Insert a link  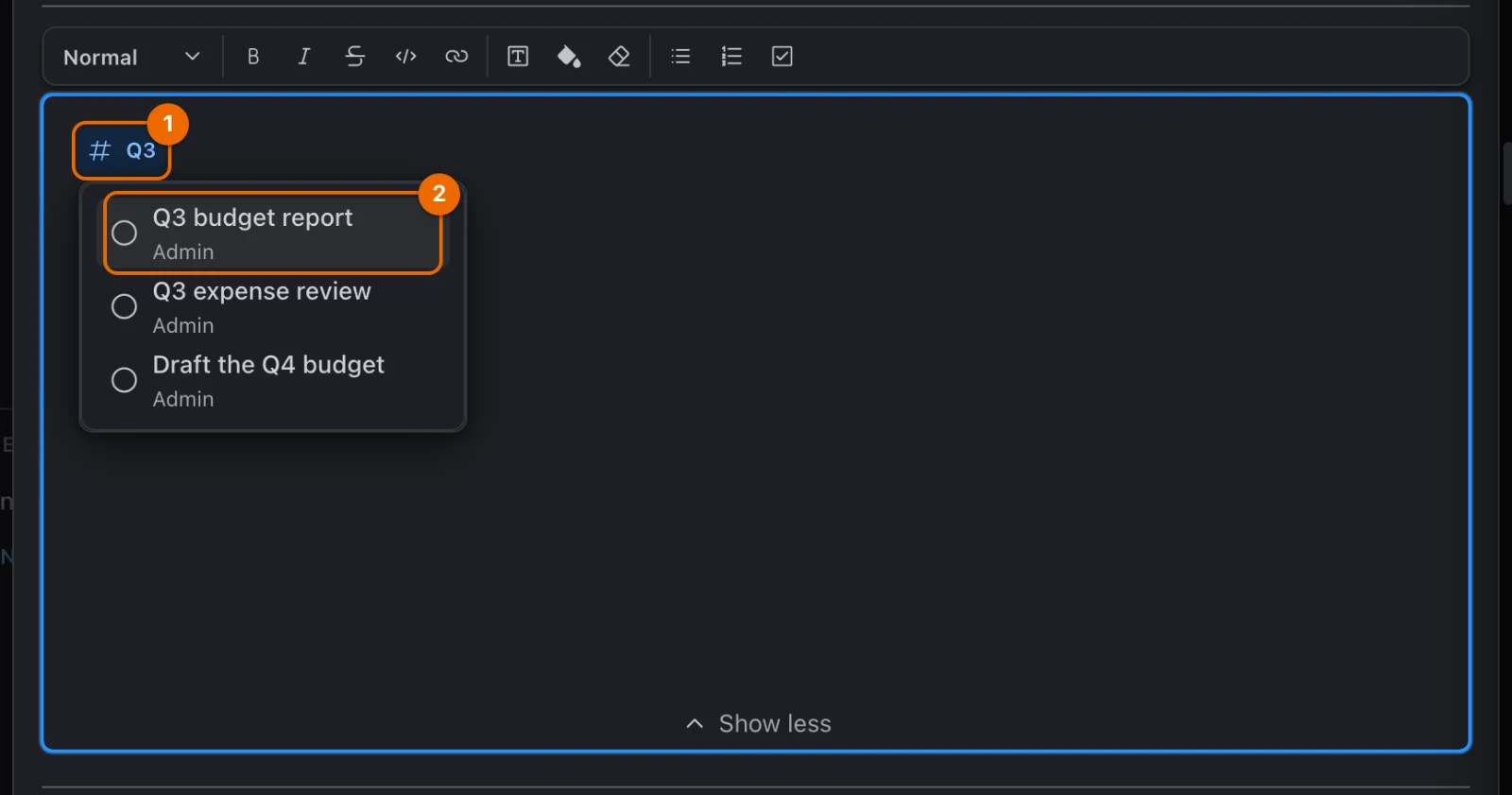tap(456, 57)
